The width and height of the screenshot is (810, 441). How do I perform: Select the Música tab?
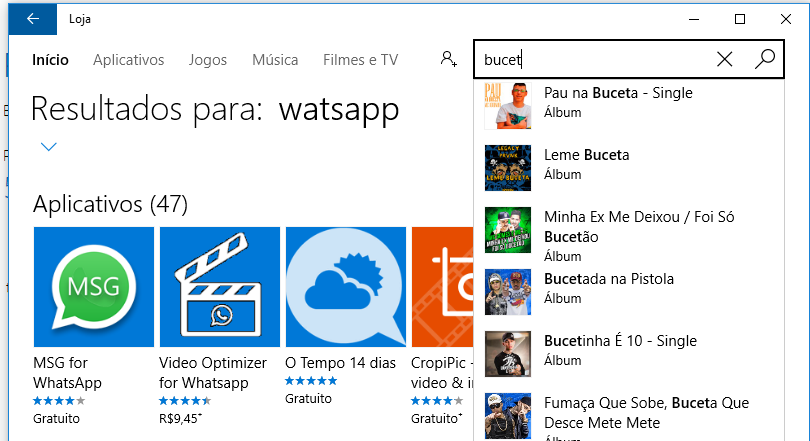click(275, 60)
